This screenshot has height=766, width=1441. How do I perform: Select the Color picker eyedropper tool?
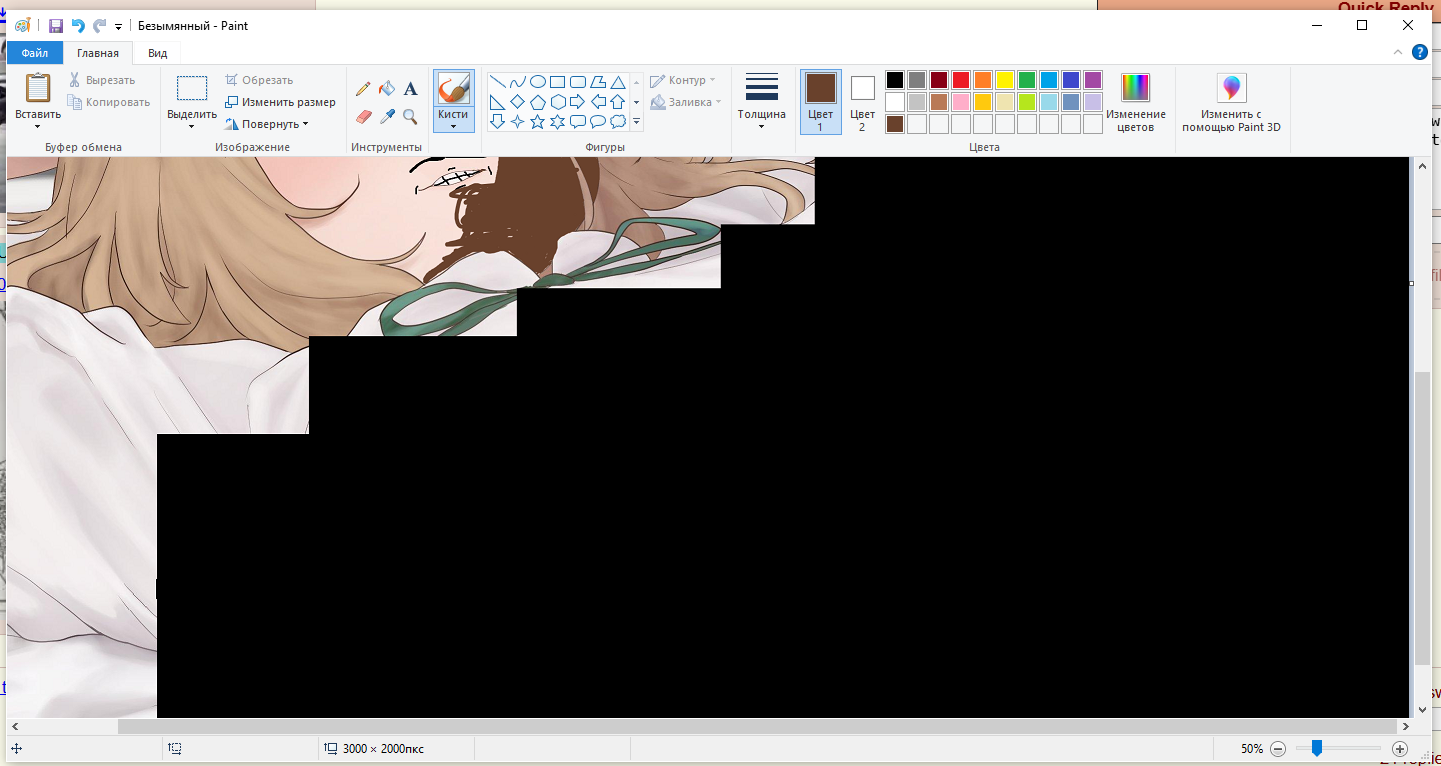coord(387,117)
